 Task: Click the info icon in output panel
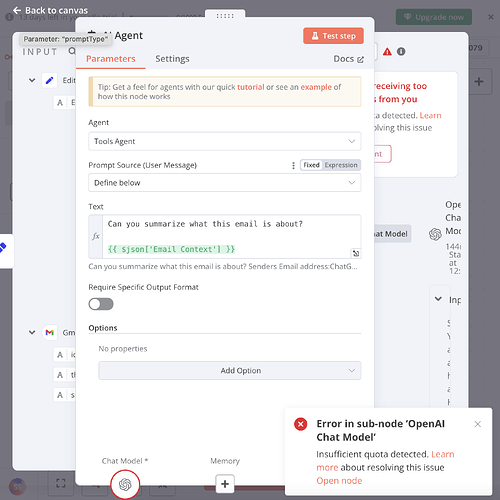click(x=401, y=52)
